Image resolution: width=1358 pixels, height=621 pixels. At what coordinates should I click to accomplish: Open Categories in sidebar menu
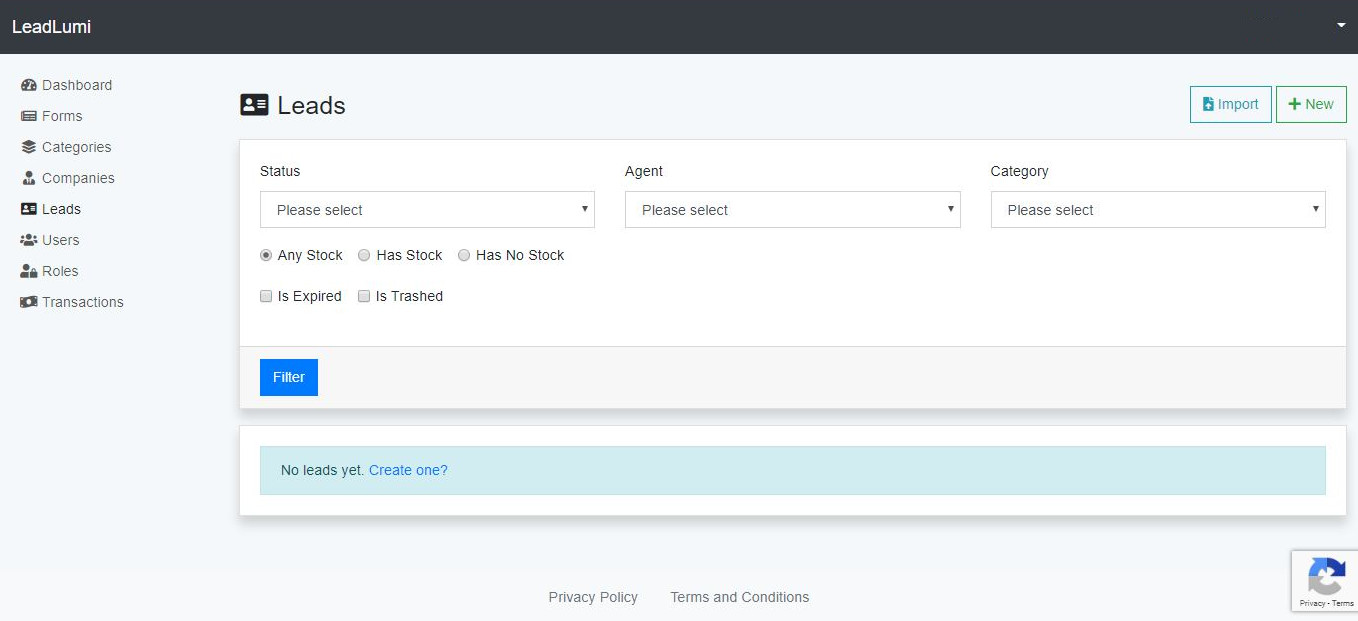[x=66, y=147]
